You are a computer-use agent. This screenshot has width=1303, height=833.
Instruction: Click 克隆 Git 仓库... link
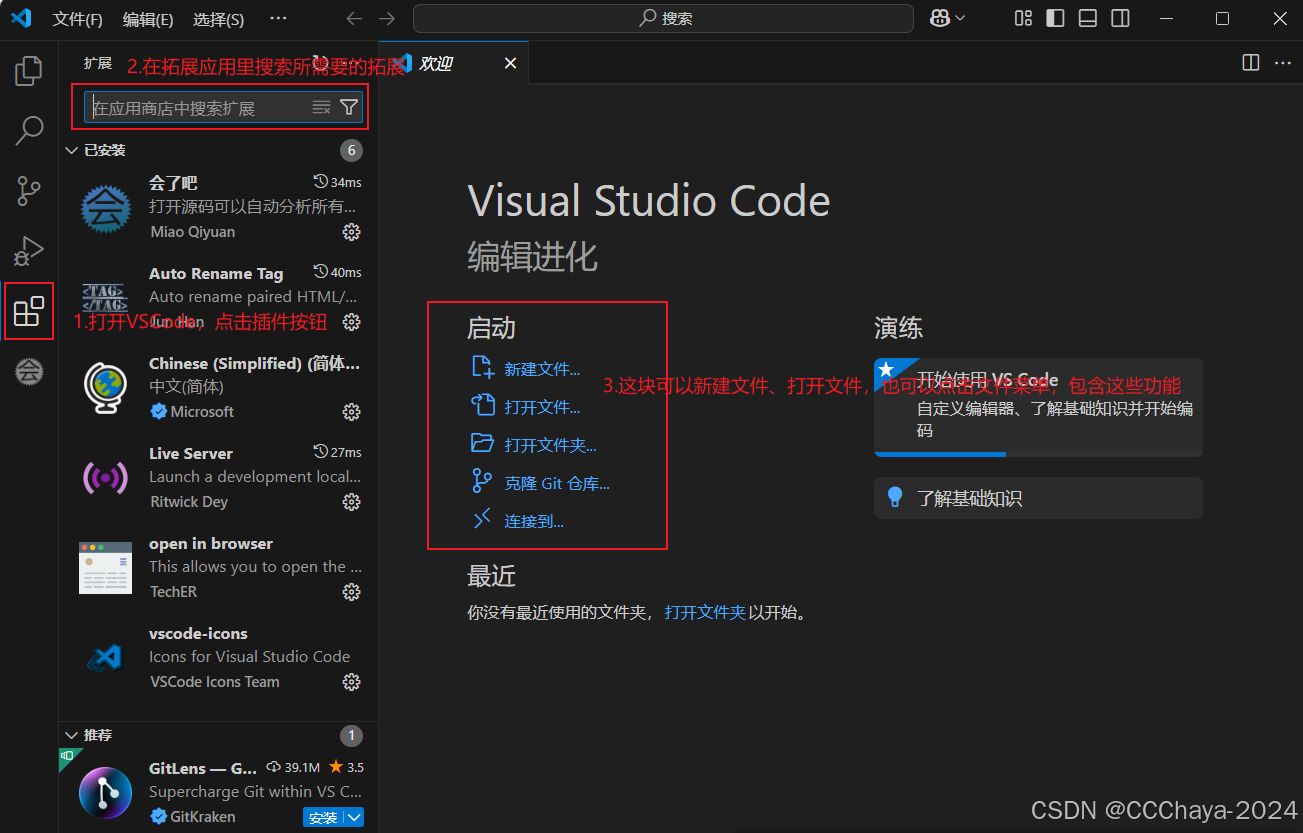pyautogui.click(x=557, y=483)
